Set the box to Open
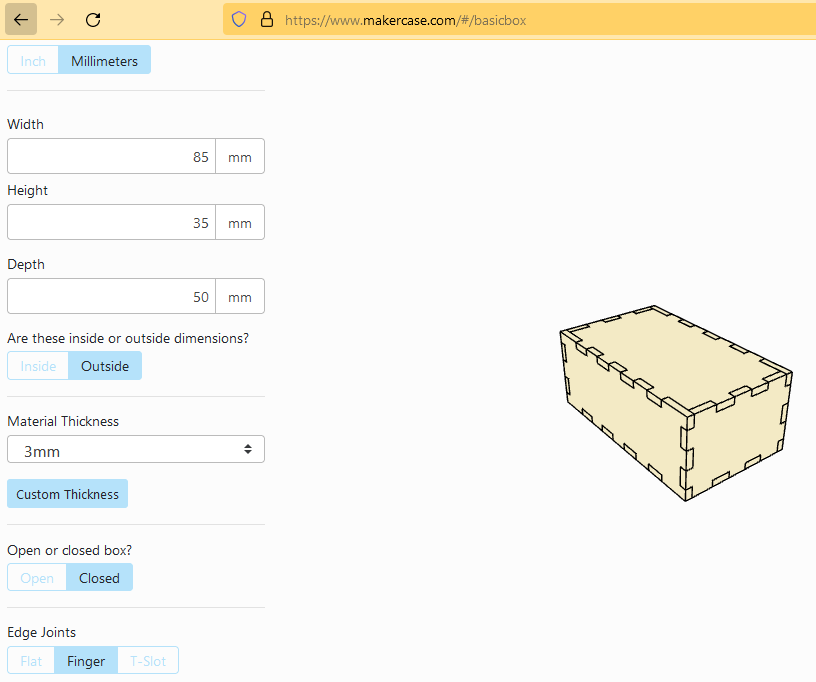 click(x=37, y=577)
